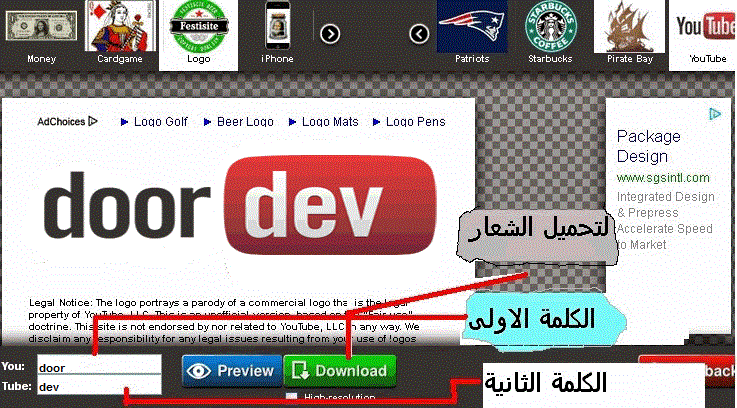Click the left arrow carousel button
Image resolution: width=737 pixels, height=408 pixels.
419,34
